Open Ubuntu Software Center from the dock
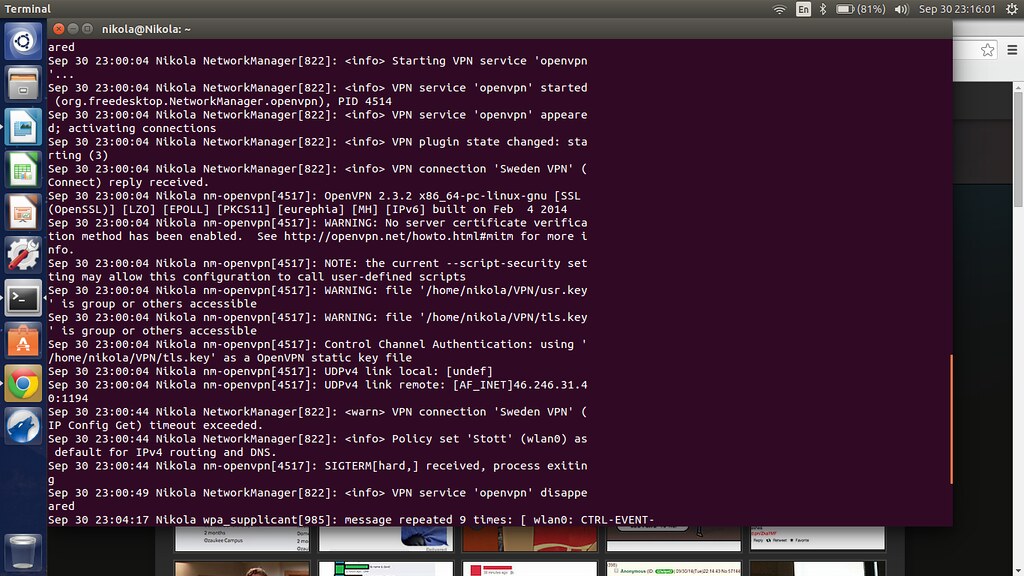The width and height of the screenshot is (1024, 576). 23,341
